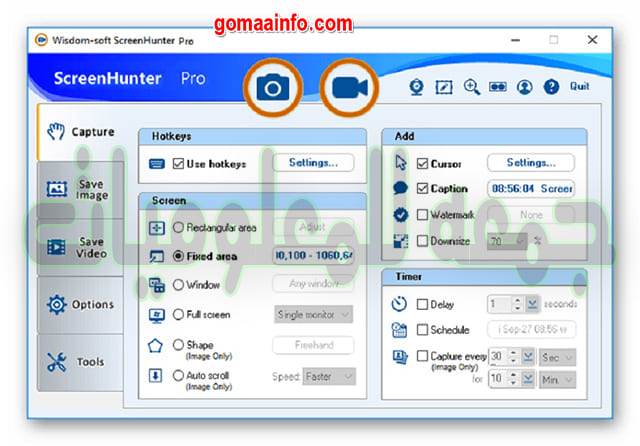Toggle the Cursor checkbox
The image size is (640, 446).
coord(422,164)
